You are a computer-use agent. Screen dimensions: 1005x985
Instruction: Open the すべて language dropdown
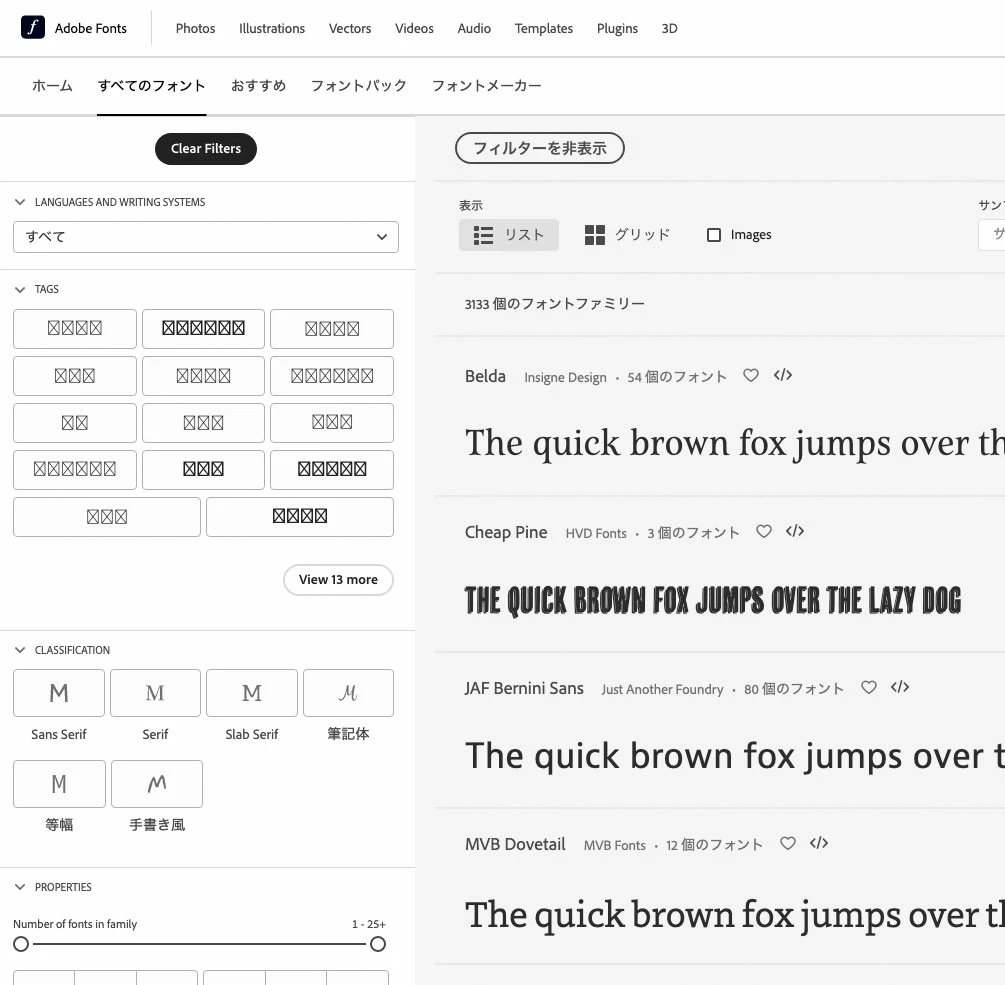tap(206, 237)
